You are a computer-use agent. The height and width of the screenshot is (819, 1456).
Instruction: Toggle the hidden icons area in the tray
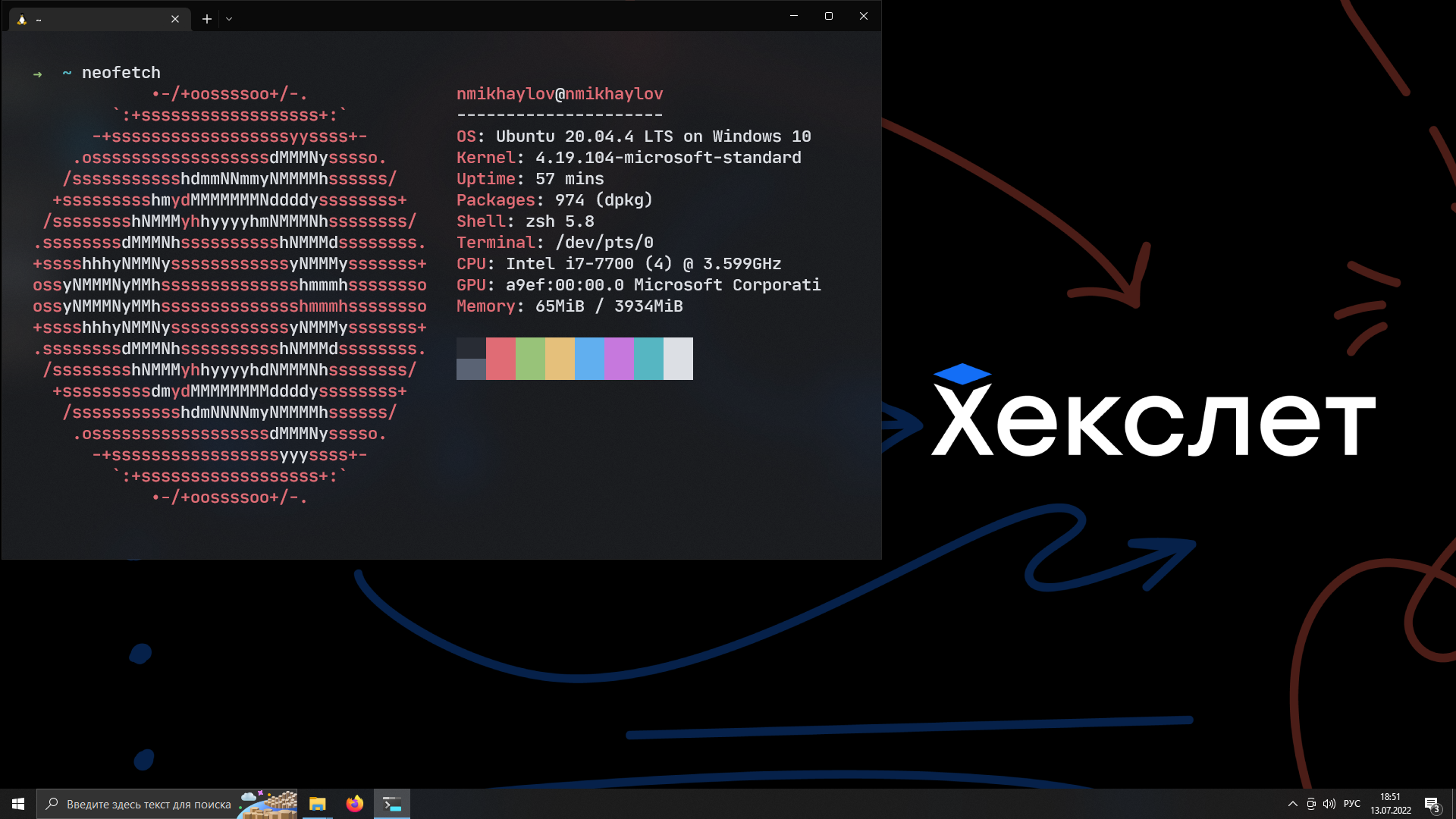(x=1292, y=804)
